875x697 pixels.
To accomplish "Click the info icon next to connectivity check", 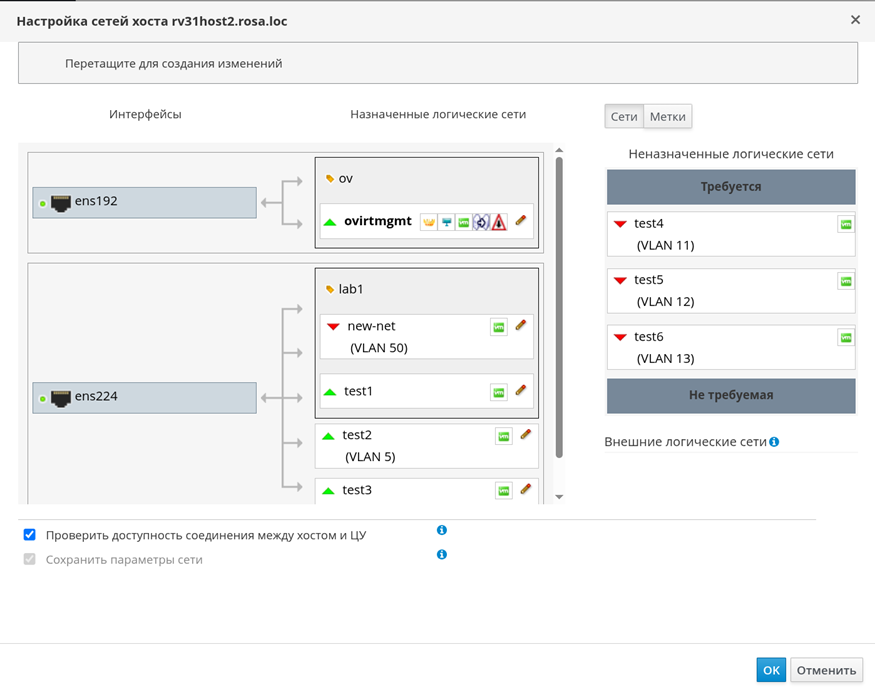I will click(x=442, y=531).
